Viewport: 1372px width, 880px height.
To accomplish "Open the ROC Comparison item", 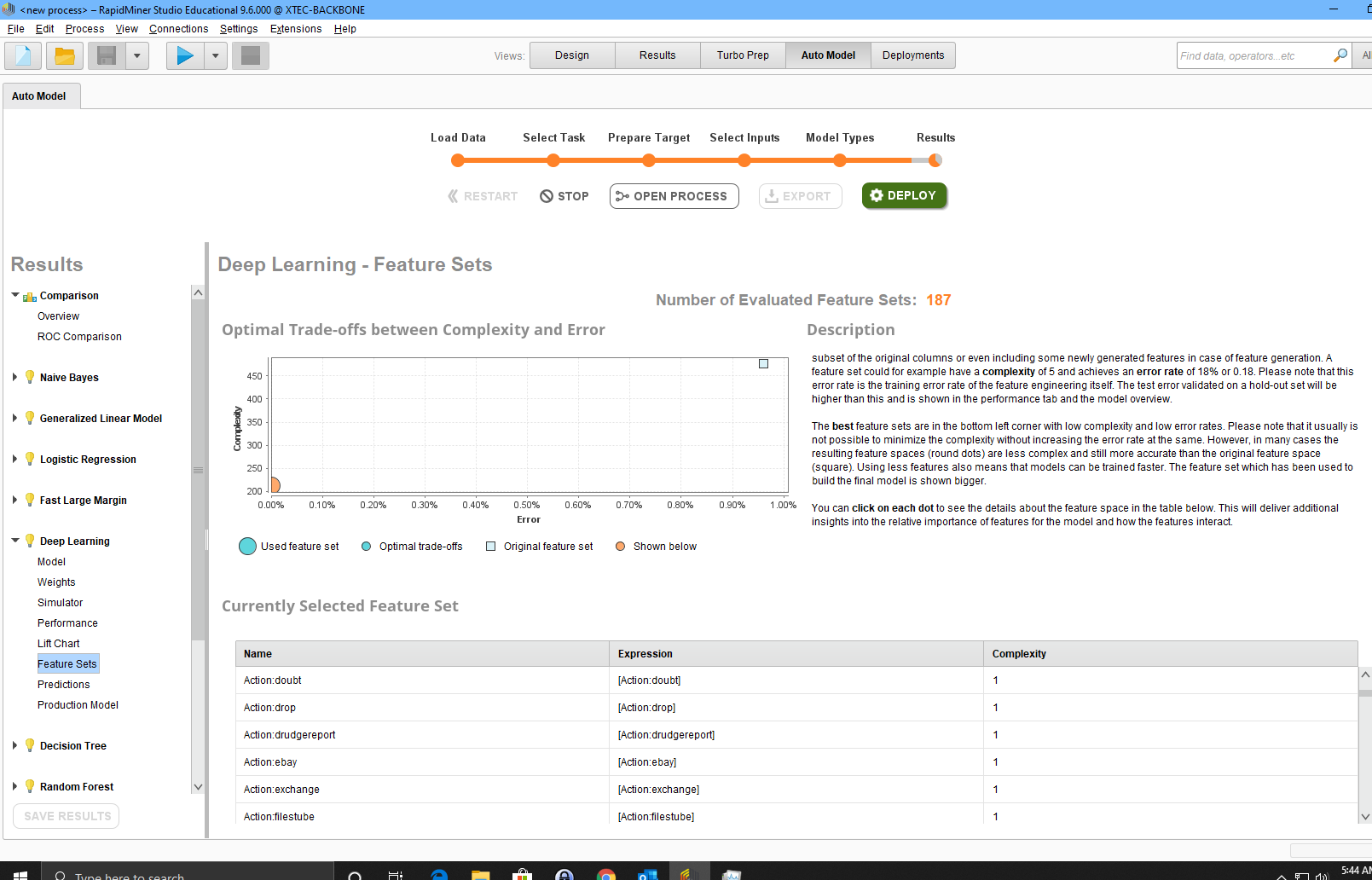I will [79, 337].
